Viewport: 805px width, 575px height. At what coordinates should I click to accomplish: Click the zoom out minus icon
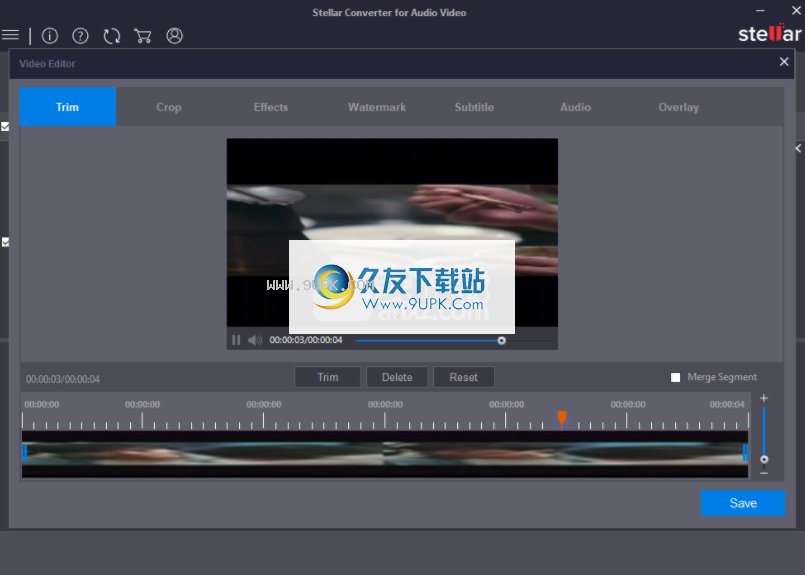[x=764, y=473]
